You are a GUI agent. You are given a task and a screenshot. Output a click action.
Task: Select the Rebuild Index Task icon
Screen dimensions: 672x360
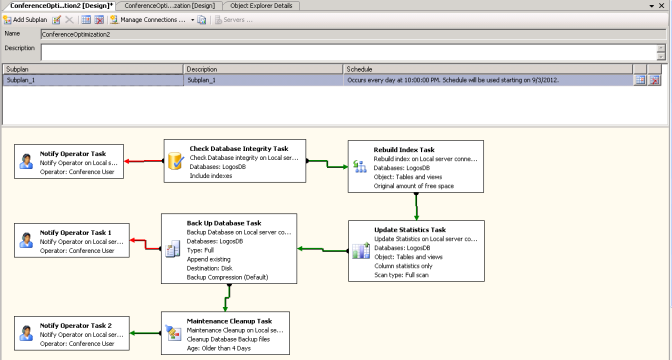pyautogui.click(x=360, y=166)
